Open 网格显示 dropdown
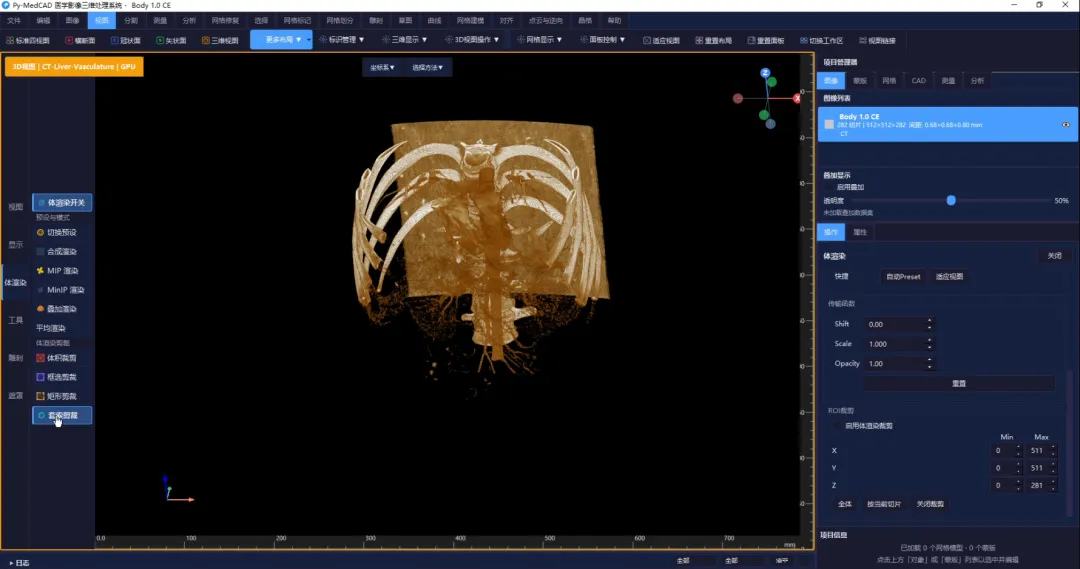Viewport: 1080px width, 569px height. click(540, 40)
